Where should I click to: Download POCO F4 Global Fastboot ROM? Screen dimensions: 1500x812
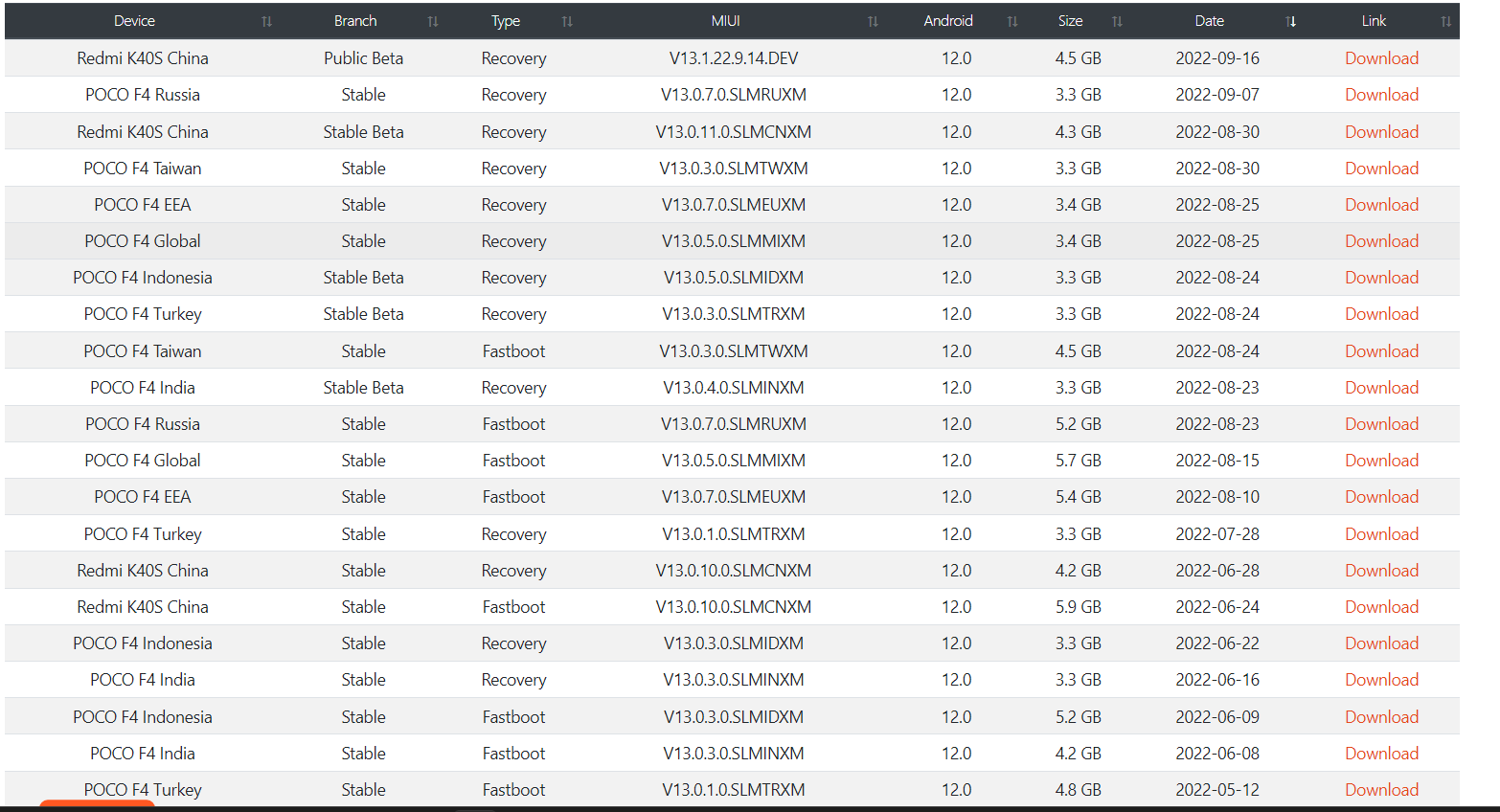click(x=1381, y=461)
